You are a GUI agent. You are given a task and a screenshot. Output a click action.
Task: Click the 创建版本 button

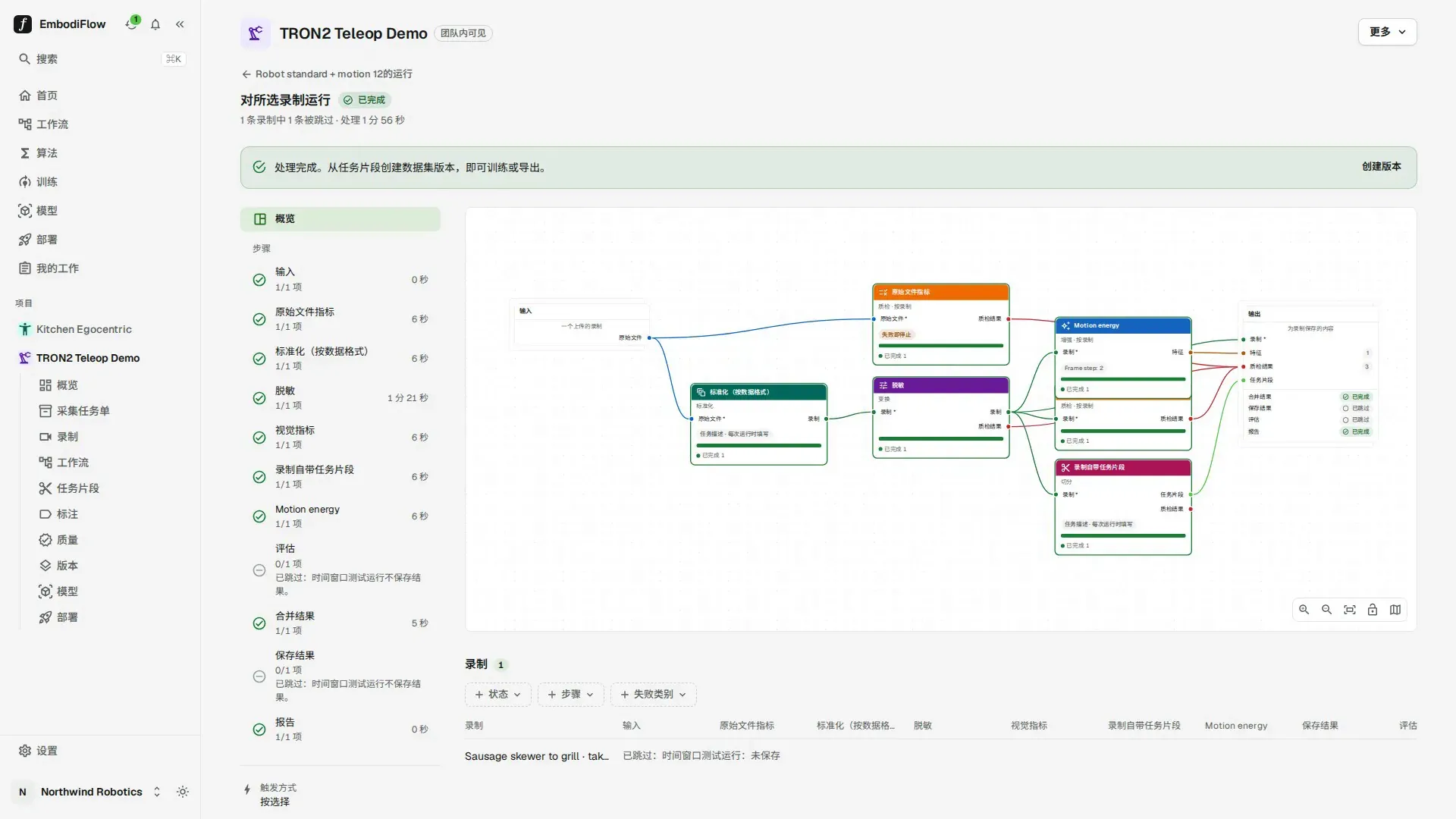click(1381, 167)
